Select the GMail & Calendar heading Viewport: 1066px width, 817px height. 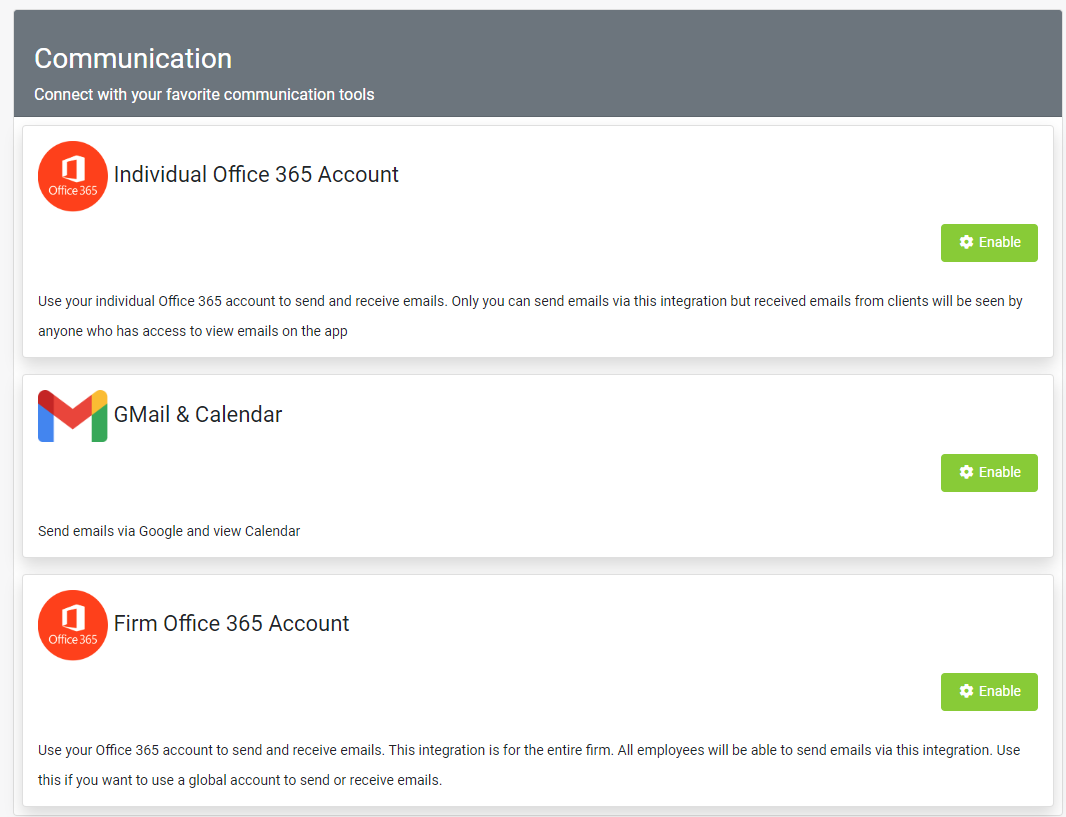point(198,415)
